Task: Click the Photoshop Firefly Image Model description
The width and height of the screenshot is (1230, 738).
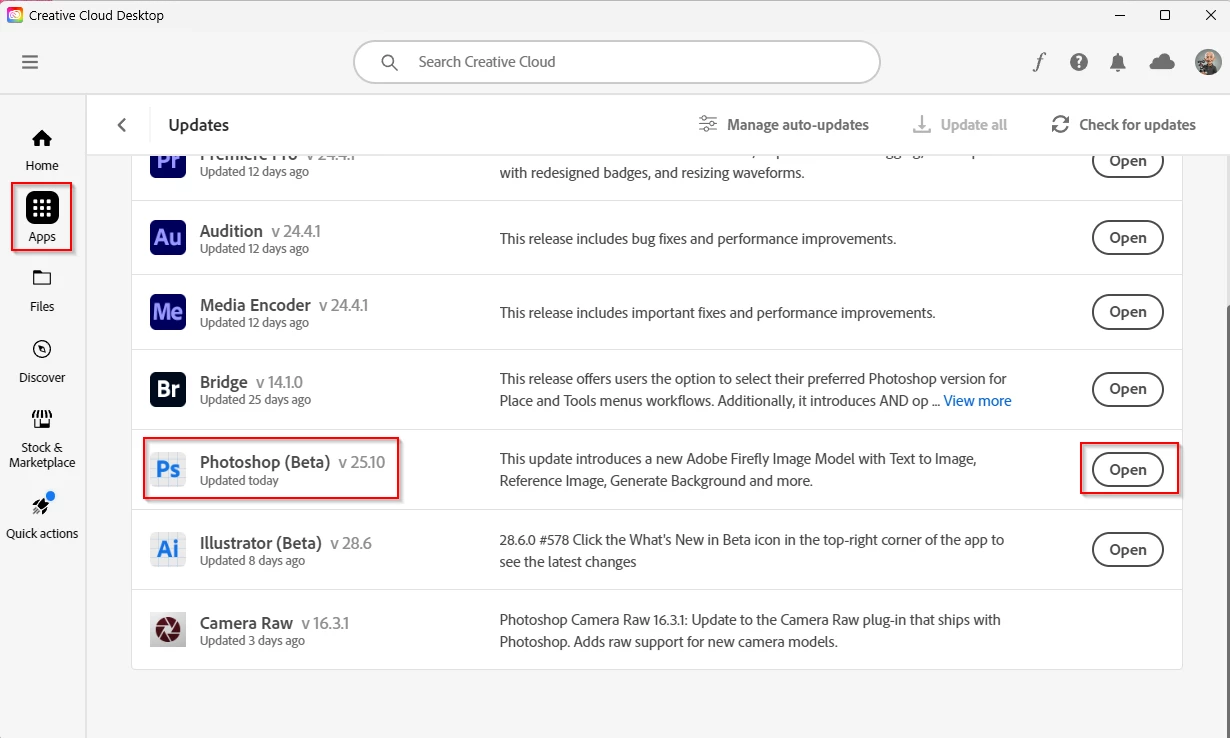Action: (738, 470)
